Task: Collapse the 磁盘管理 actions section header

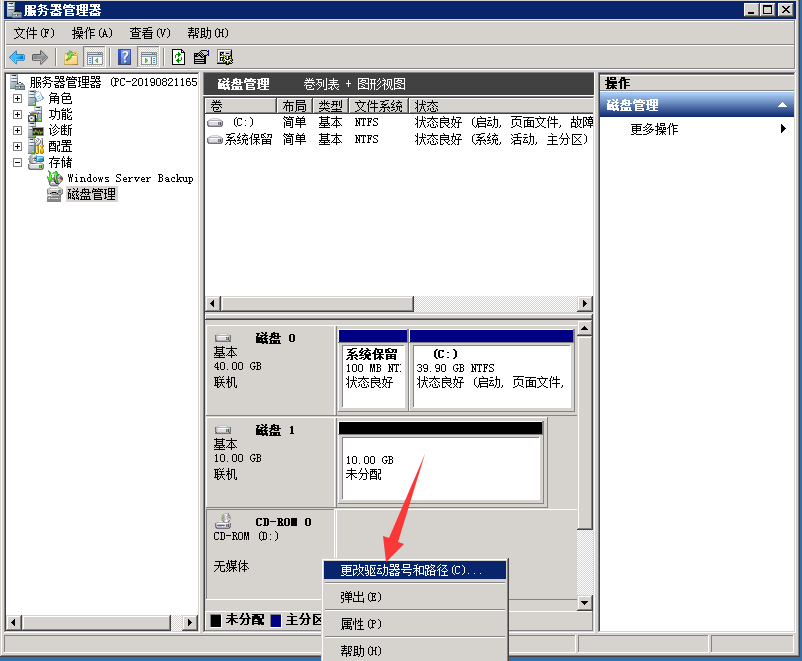Action: (783, 105)
